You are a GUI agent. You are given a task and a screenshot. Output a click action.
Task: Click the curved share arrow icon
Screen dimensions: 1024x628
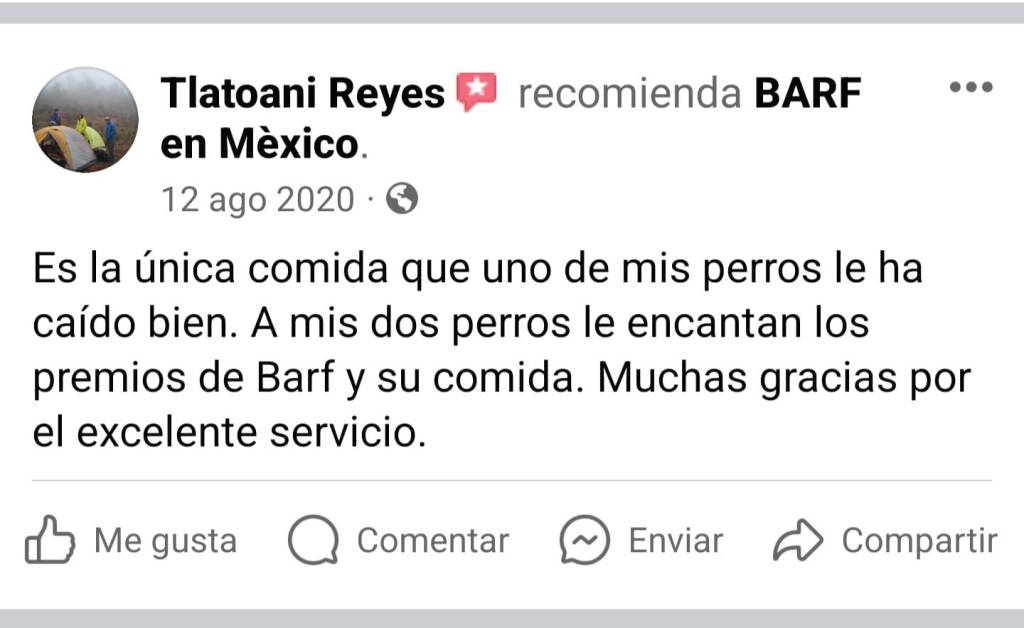(797, 541)
